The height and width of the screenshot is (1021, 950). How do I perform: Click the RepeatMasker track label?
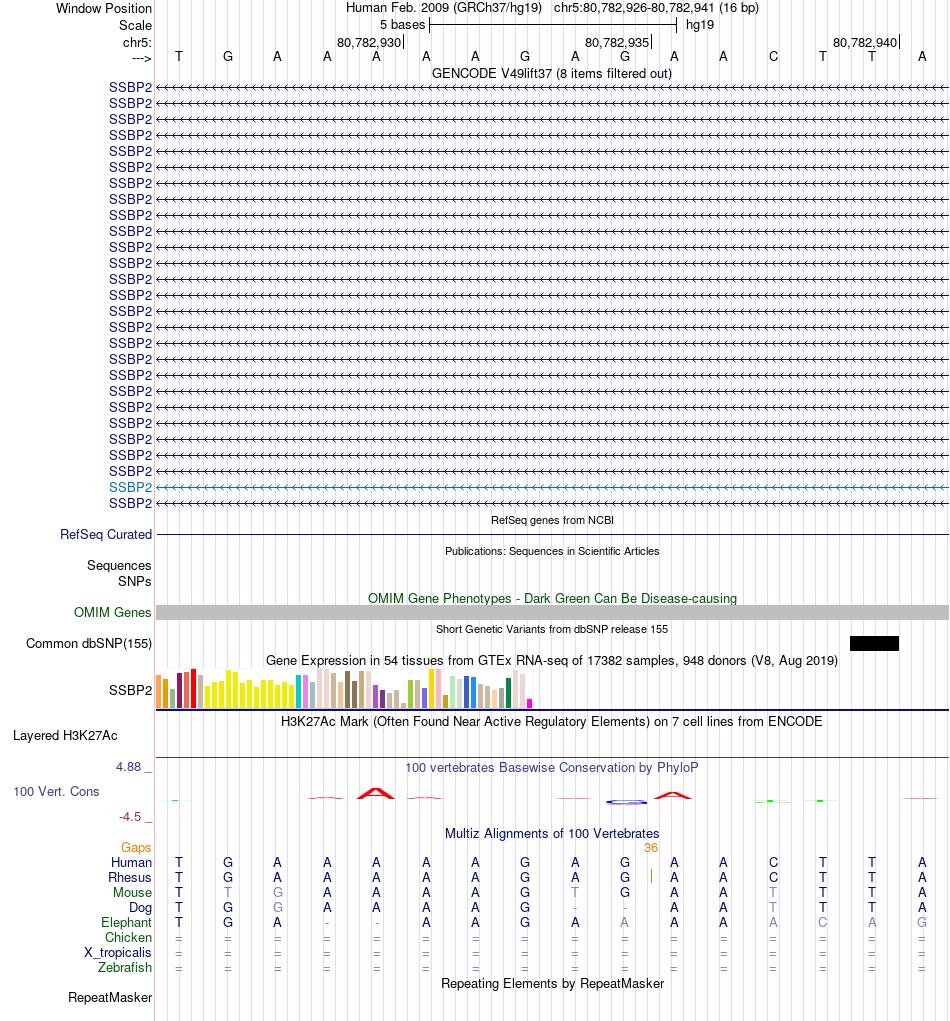[110, 998]
